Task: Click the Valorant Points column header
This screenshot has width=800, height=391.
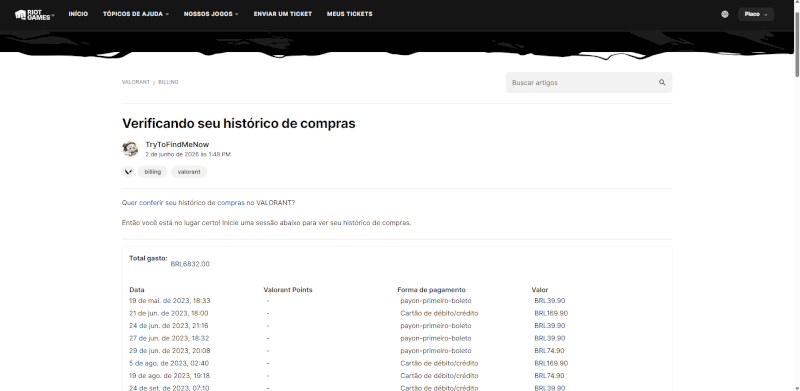Action: (x=288, y=290)
